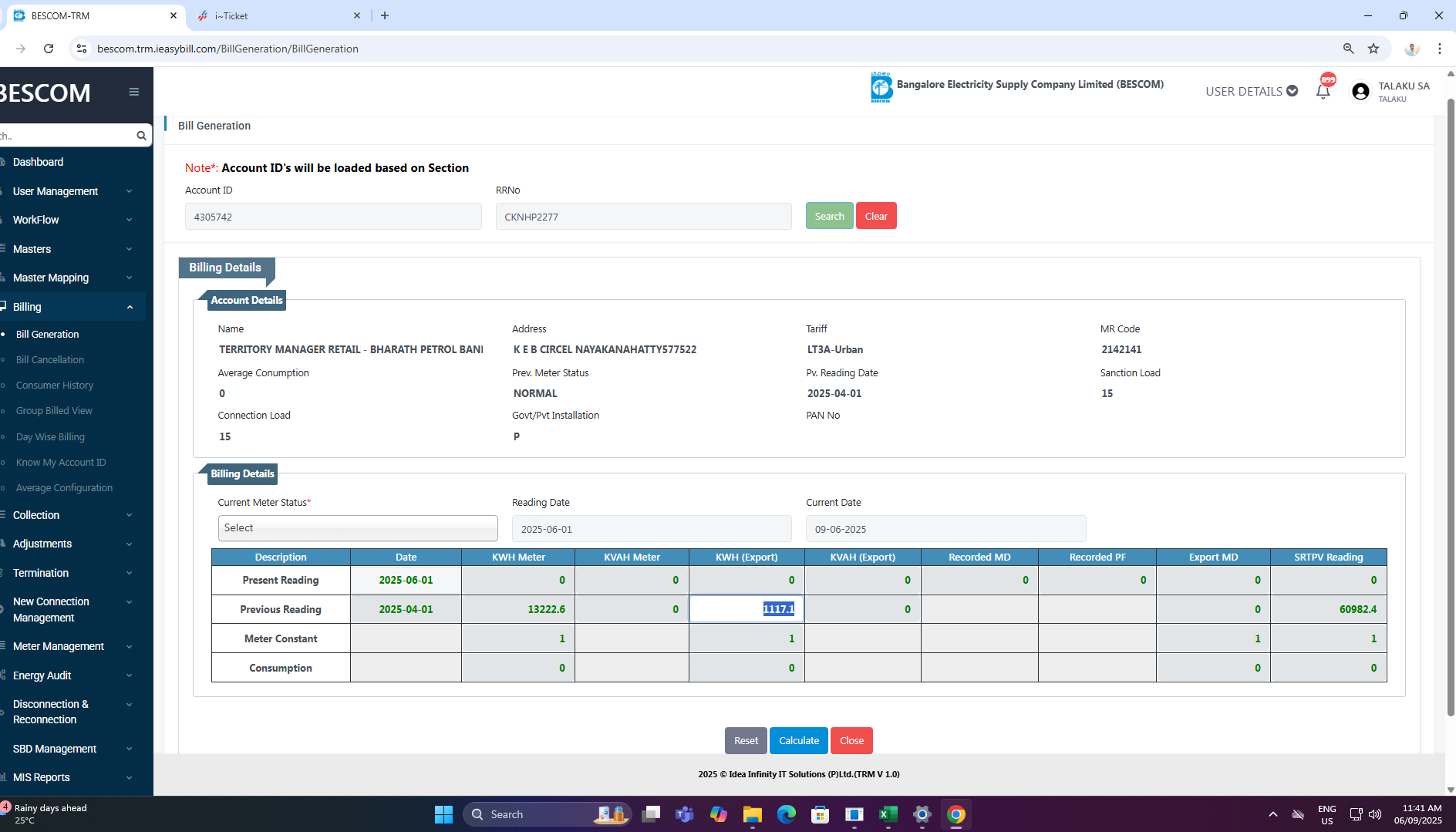
Task: Expand the Termination sidebar menu
Action: [72, 573]
